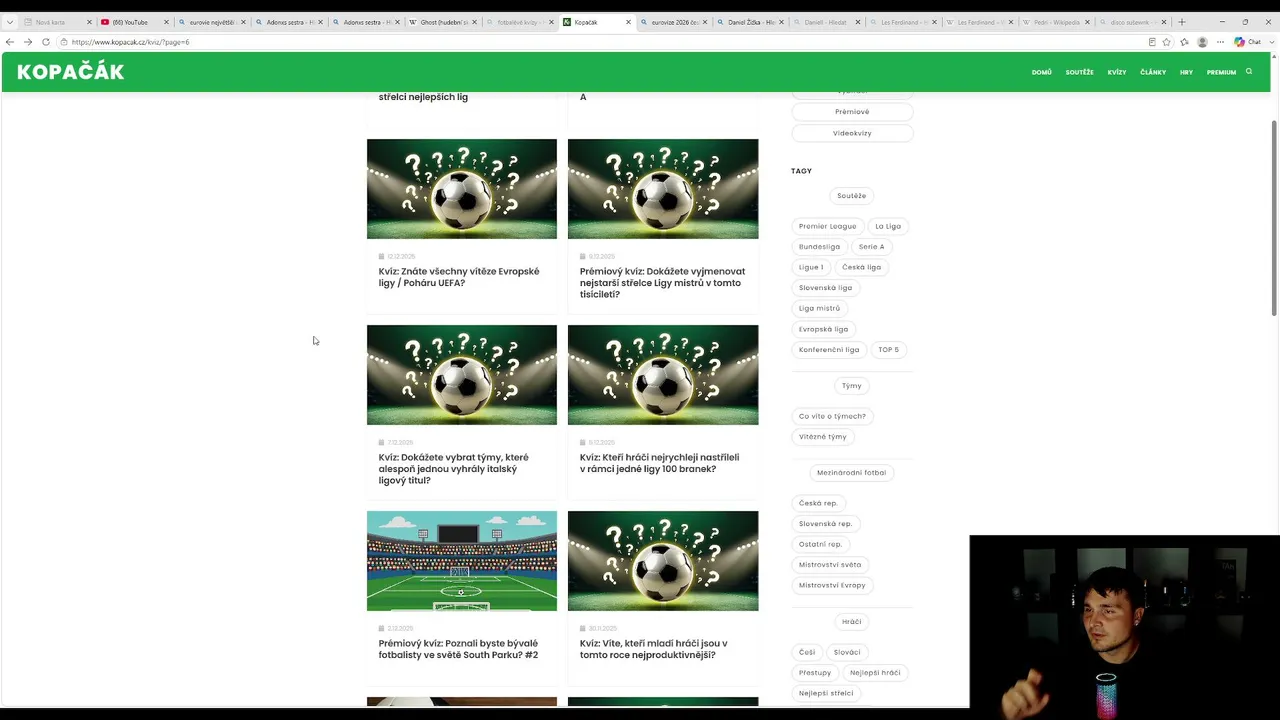Reload the page with refresh icon
The height and width of the screenshot is (720, 1280).
point(46,42)
